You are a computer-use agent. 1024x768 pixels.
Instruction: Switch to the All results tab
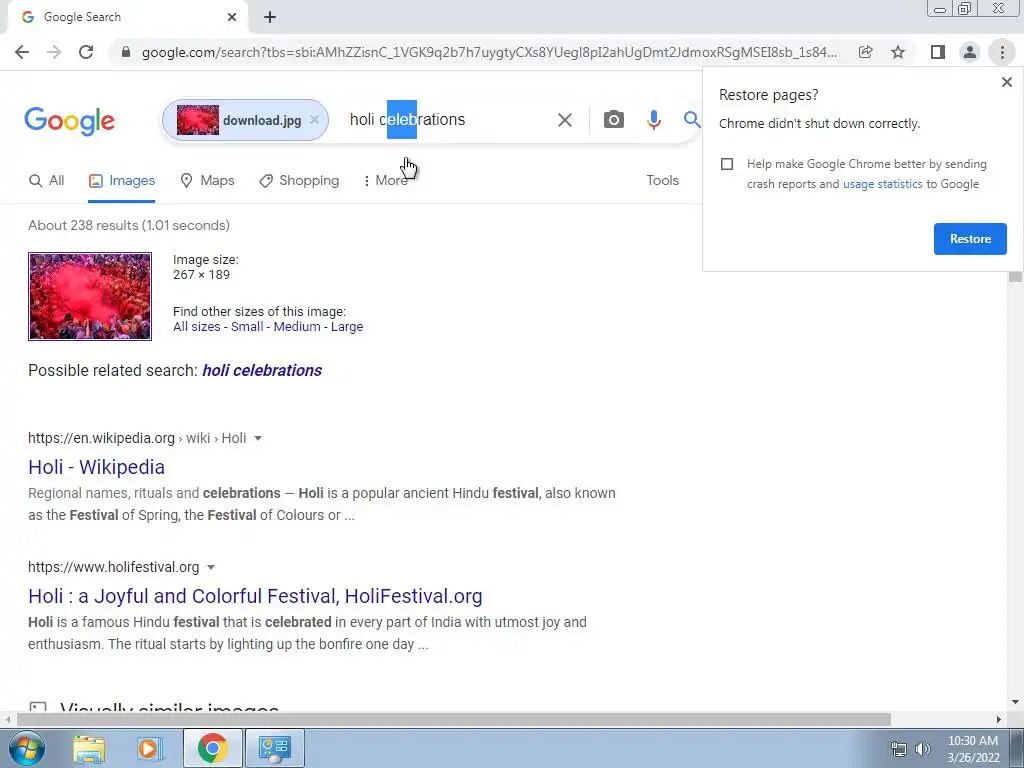[46, 181]
